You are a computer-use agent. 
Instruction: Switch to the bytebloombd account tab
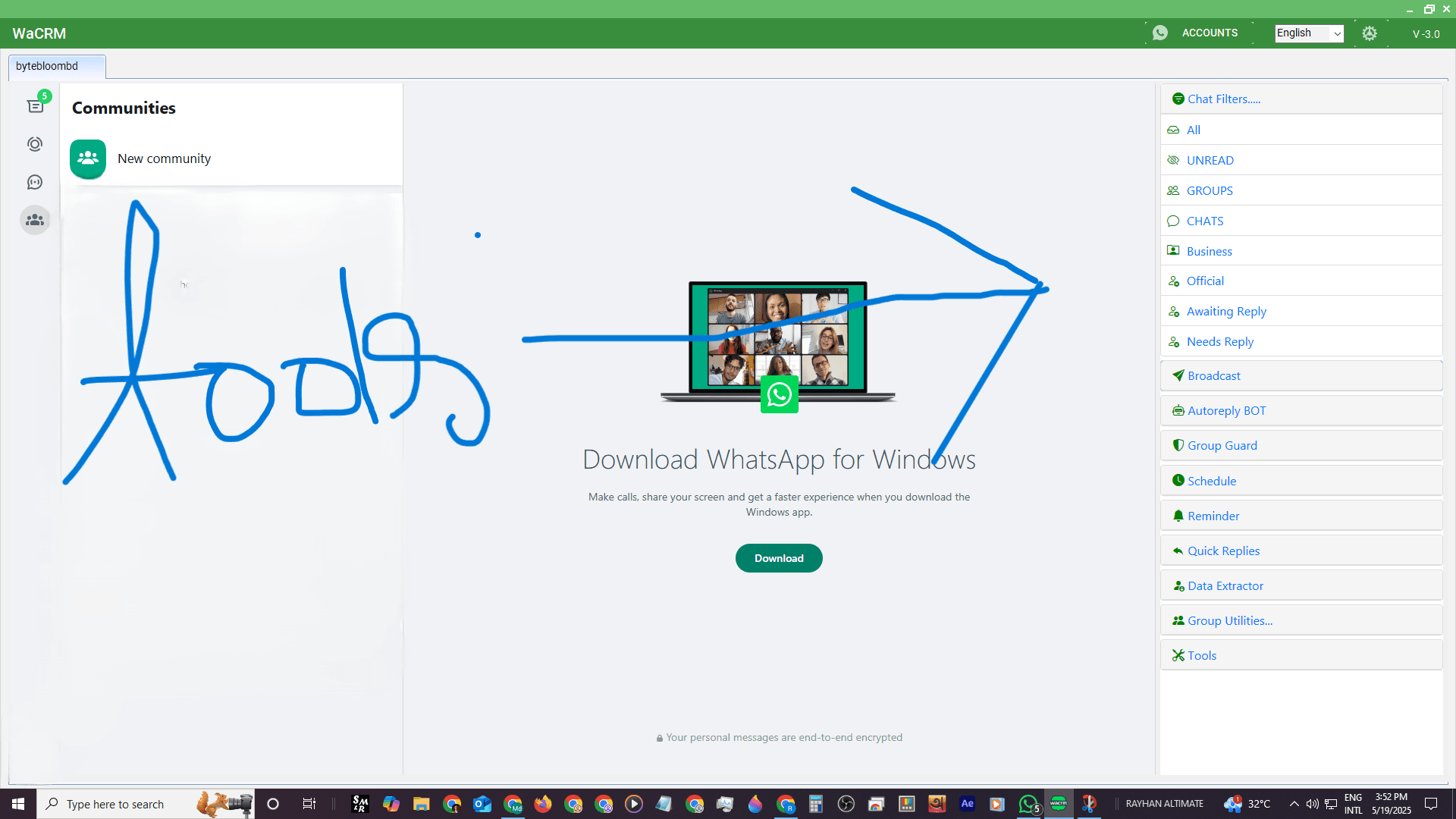[x=57, y=67]
